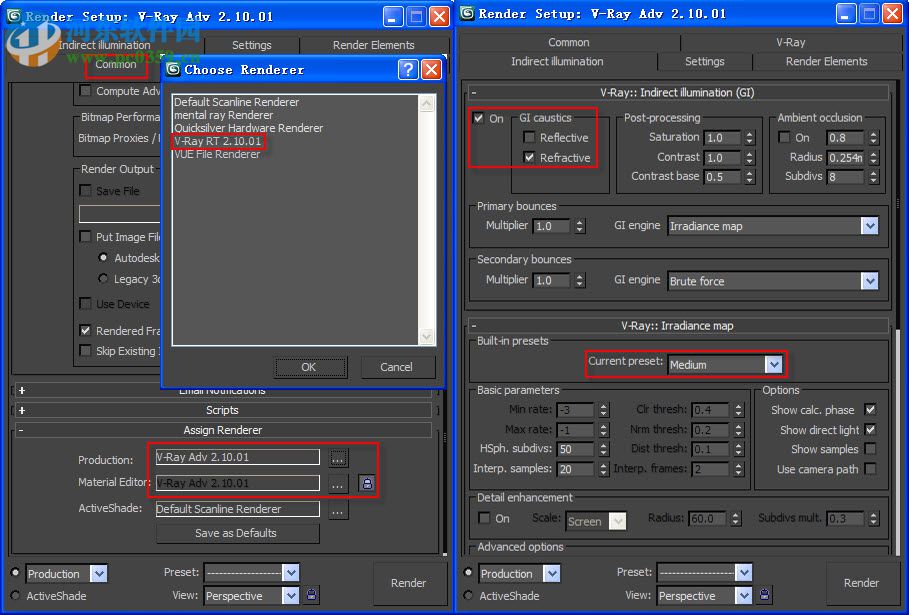Click Render button in left window

coord(409,583)
